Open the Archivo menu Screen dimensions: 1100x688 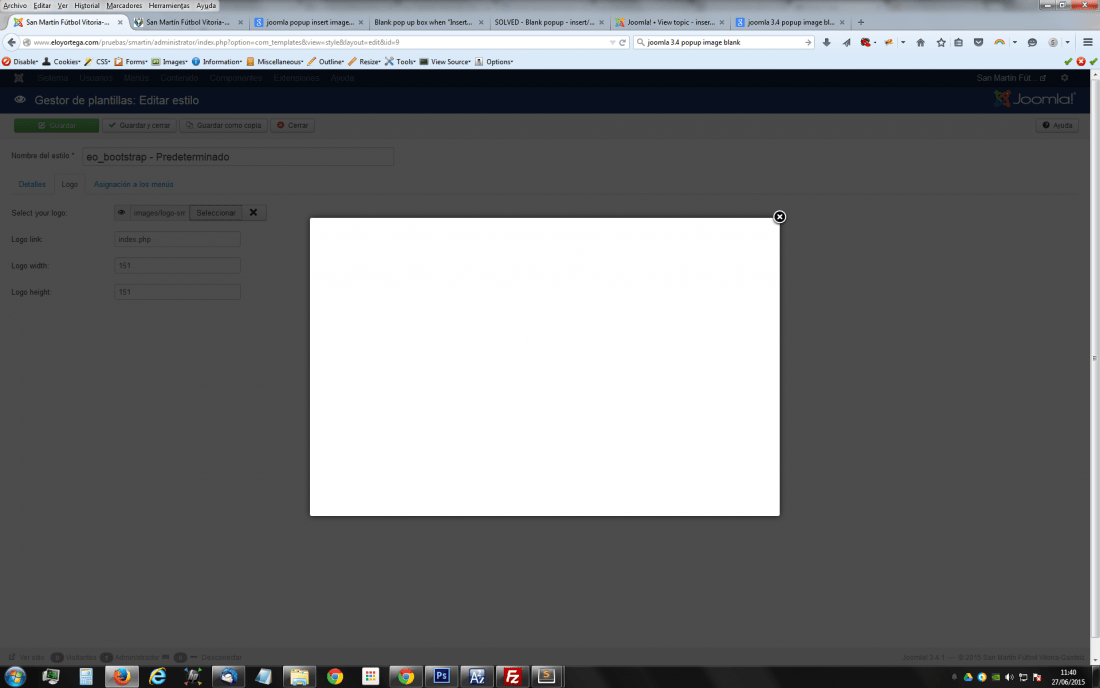coord(15,6)
